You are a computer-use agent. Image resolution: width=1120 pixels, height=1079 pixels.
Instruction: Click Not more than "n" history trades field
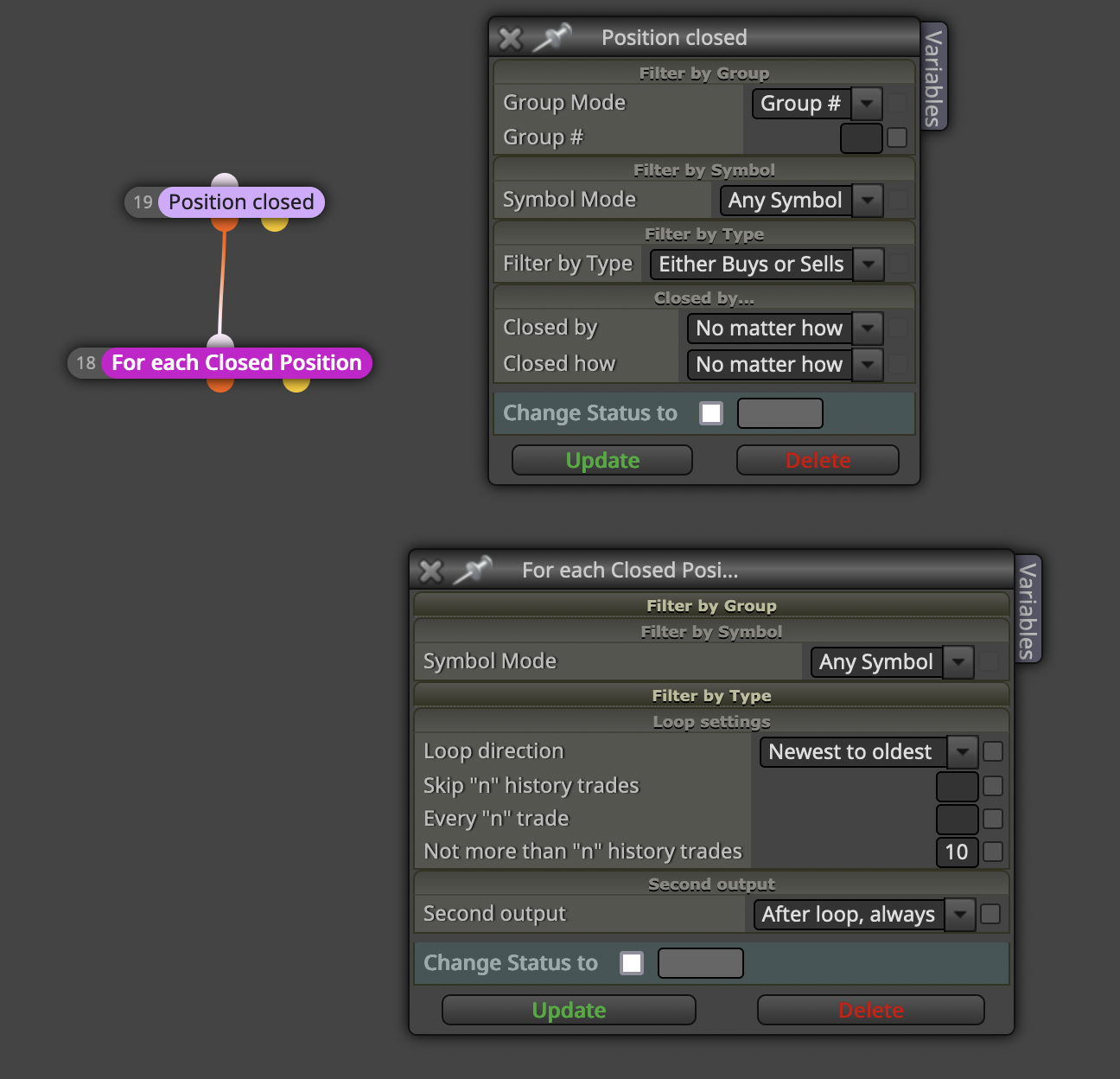(958, 852)
